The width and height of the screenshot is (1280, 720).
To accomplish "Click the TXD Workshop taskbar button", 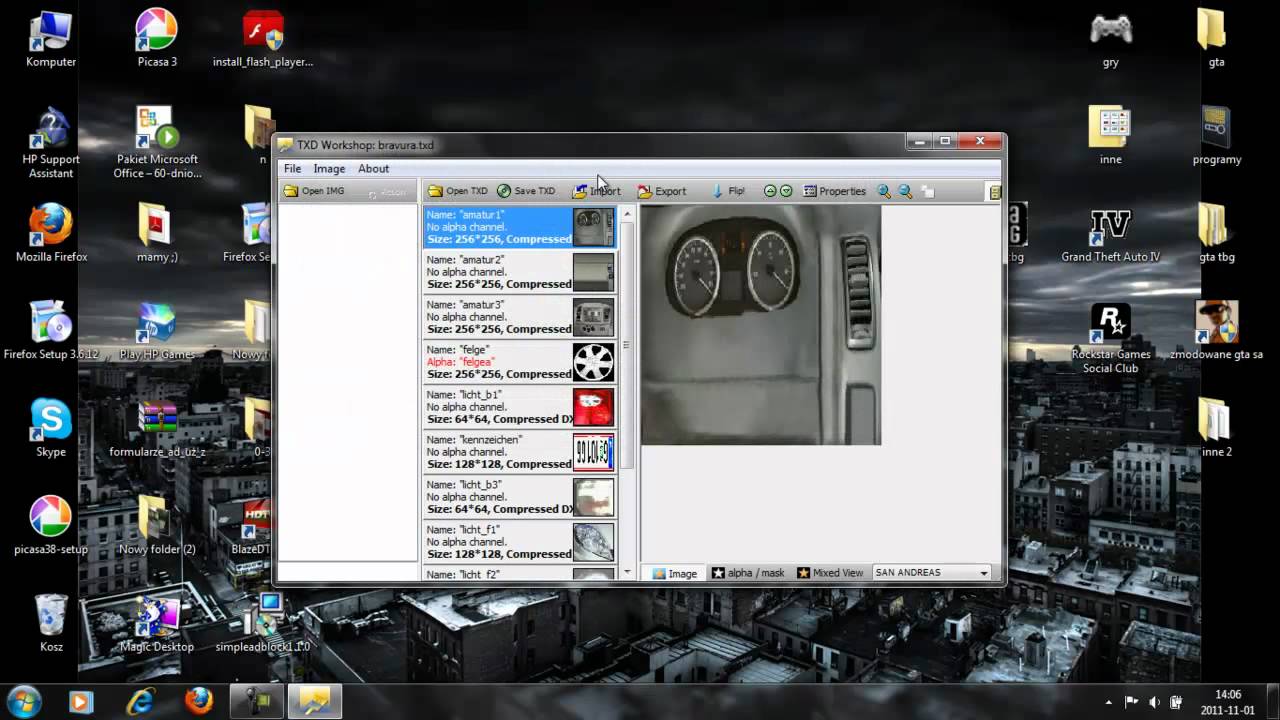I will pos(316,701).
